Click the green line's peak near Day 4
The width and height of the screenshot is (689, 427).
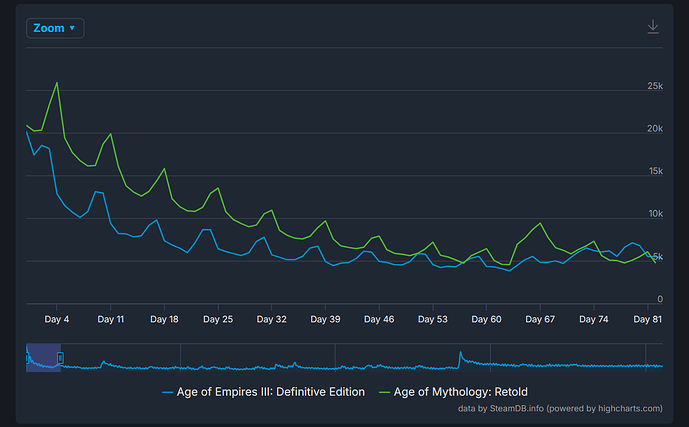tap(57, 83)
